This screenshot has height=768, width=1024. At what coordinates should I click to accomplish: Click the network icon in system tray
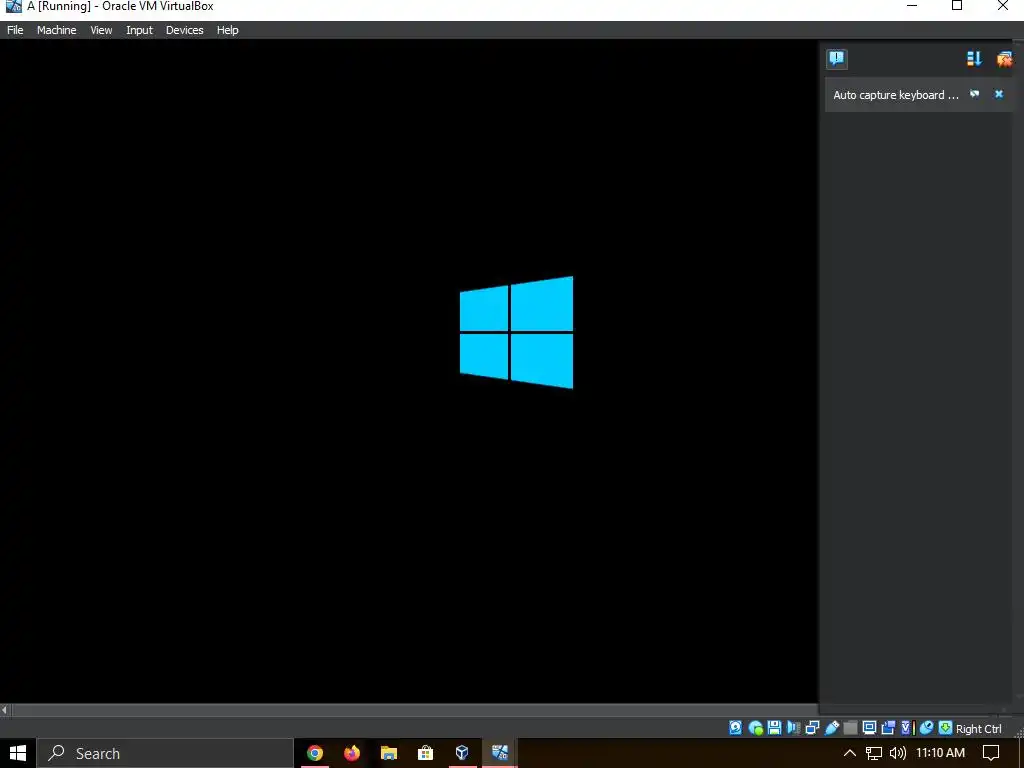click(874, 753)
